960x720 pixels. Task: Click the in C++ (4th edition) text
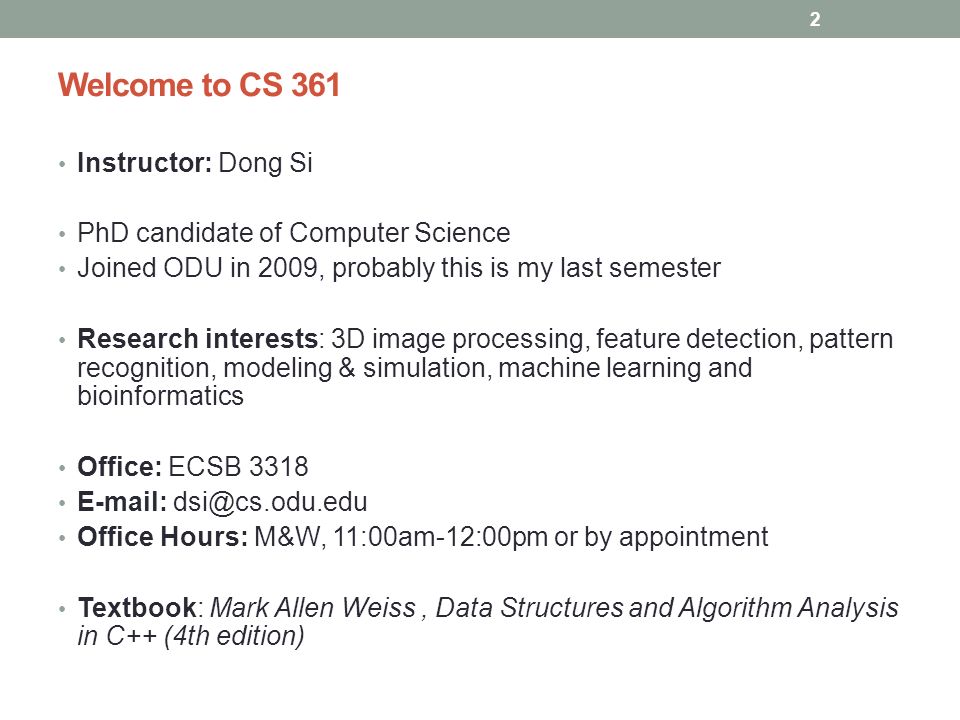[190, 636]
